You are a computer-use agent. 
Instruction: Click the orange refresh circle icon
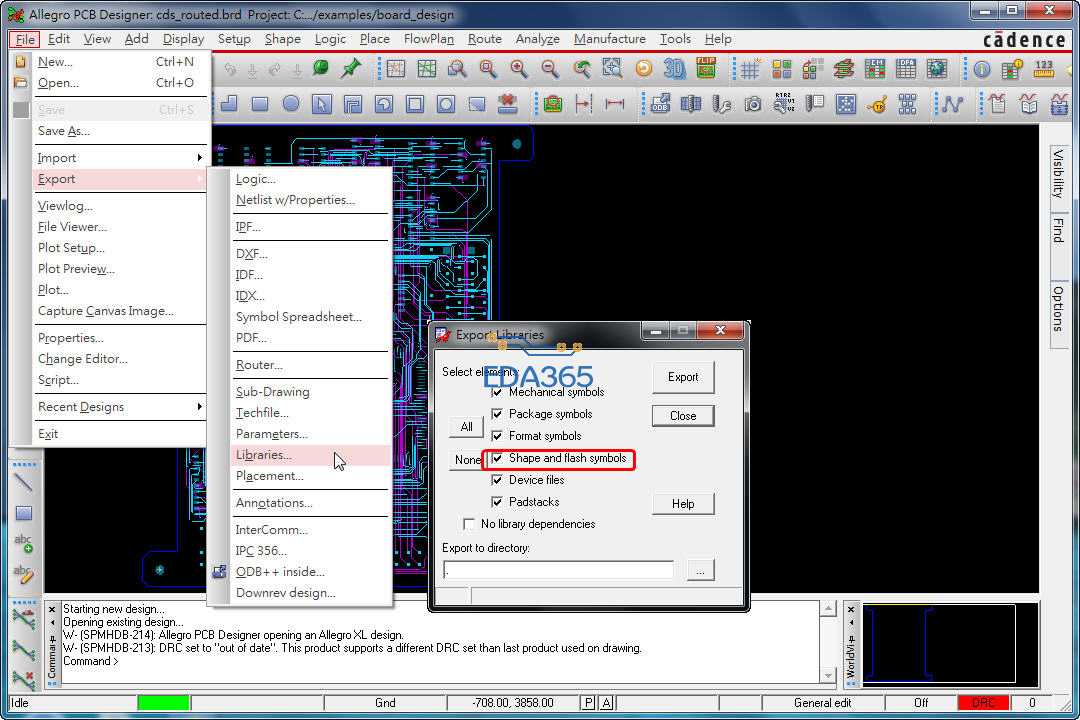click(644, 68)
